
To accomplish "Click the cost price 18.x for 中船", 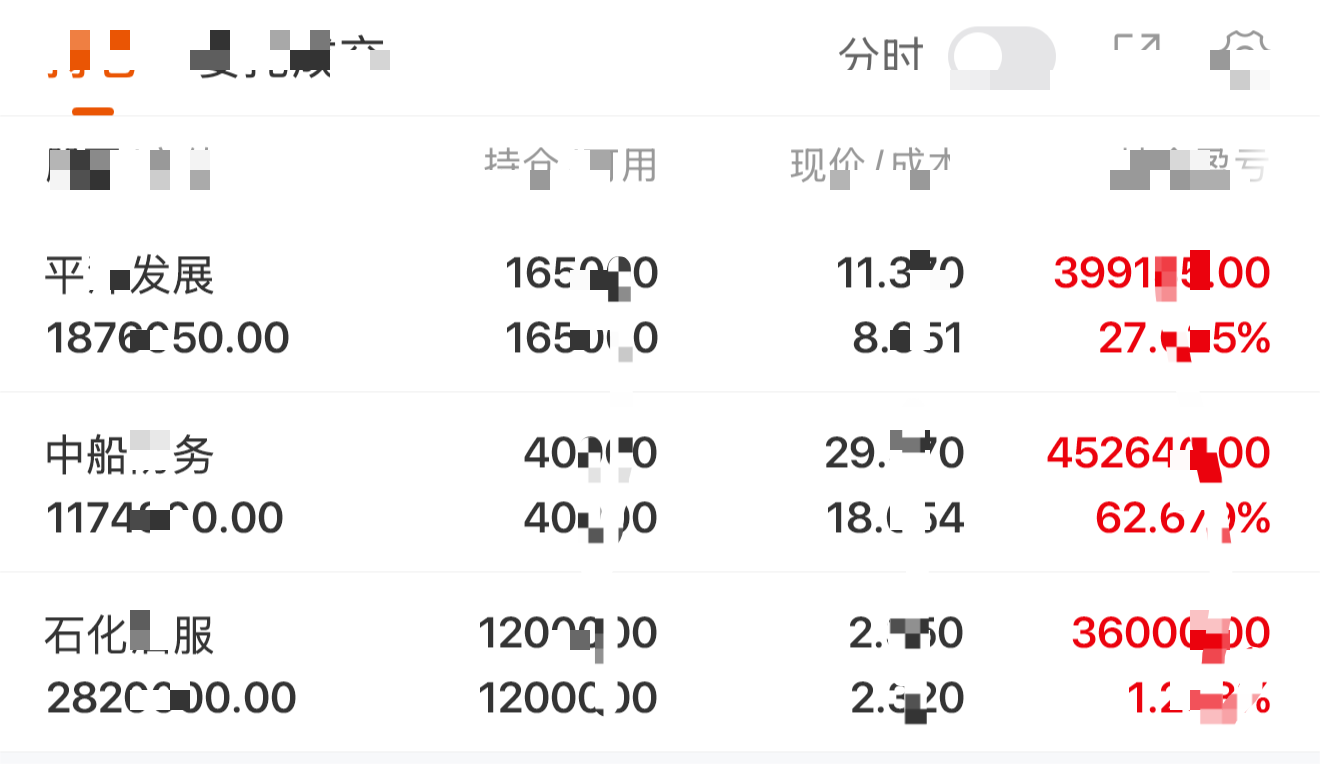I will pos(894,518).
